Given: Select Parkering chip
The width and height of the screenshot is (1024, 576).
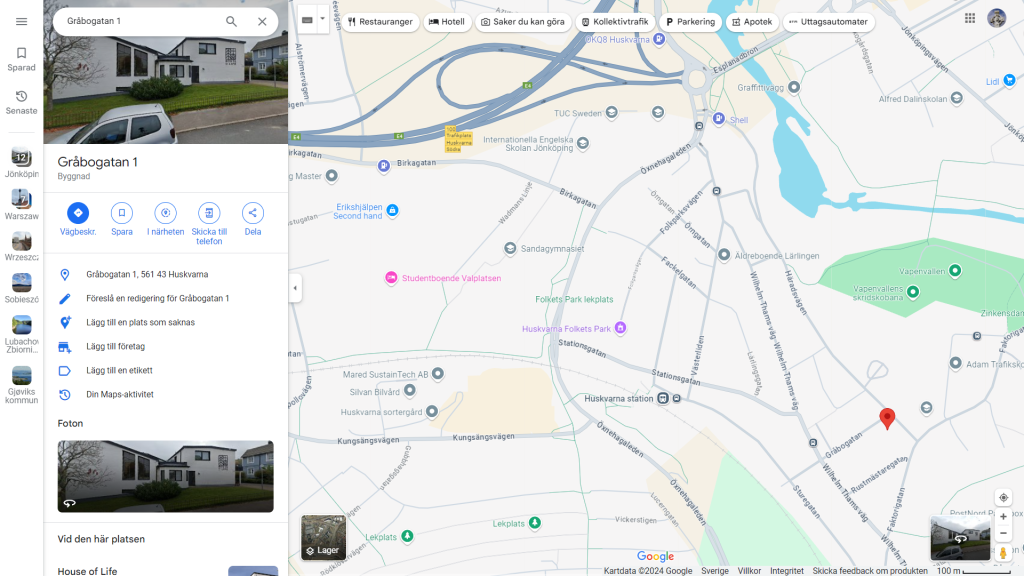Looking at the screenshot, I should click(690, 22).
